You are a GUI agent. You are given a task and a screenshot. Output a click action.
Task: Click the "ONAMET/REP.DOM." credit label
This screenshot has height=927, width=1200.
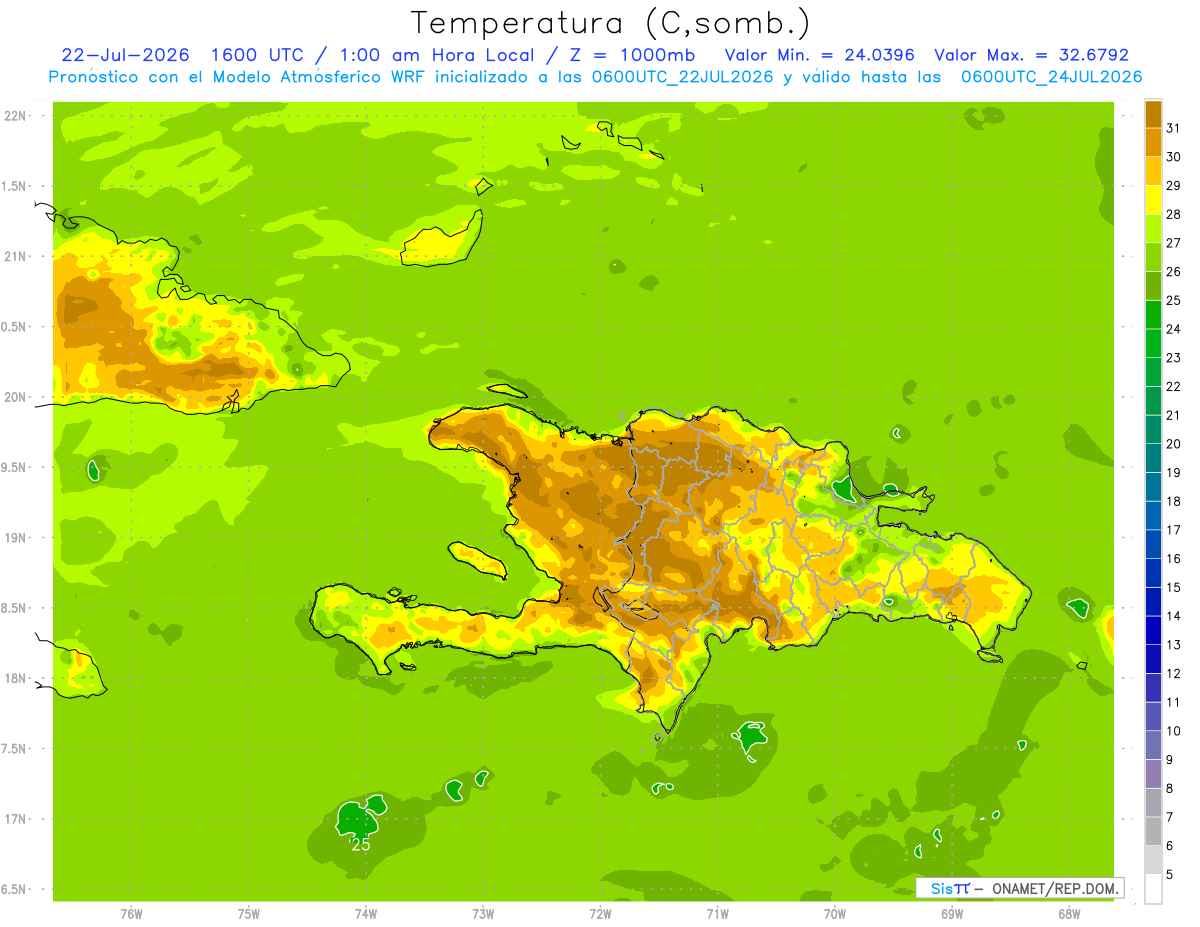(x=1055, y=888)
